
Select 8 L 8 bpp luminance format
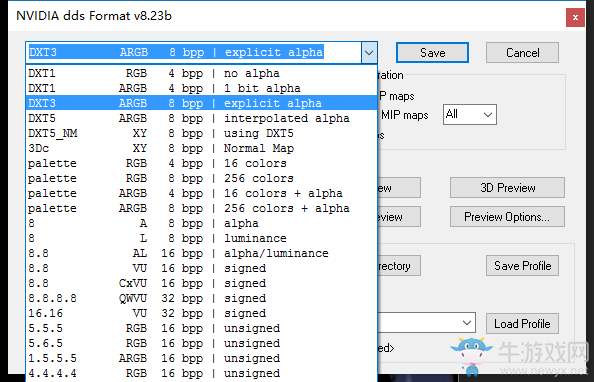click(201, 238)
